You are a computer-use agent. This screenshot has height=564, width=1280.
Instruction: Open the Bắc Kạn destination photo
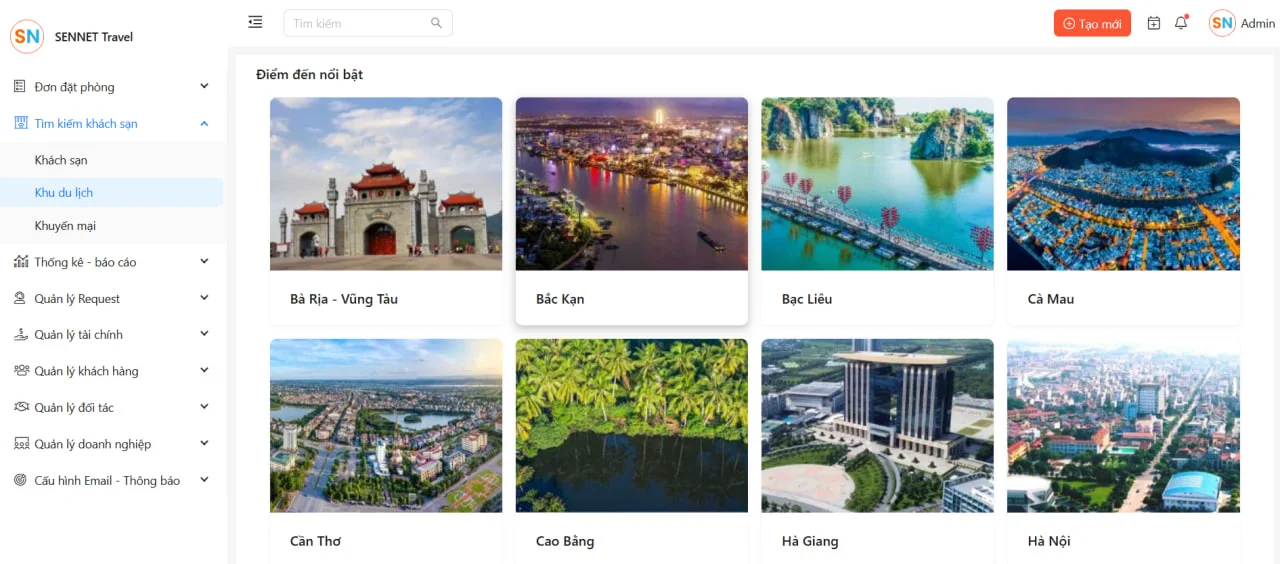631,184
